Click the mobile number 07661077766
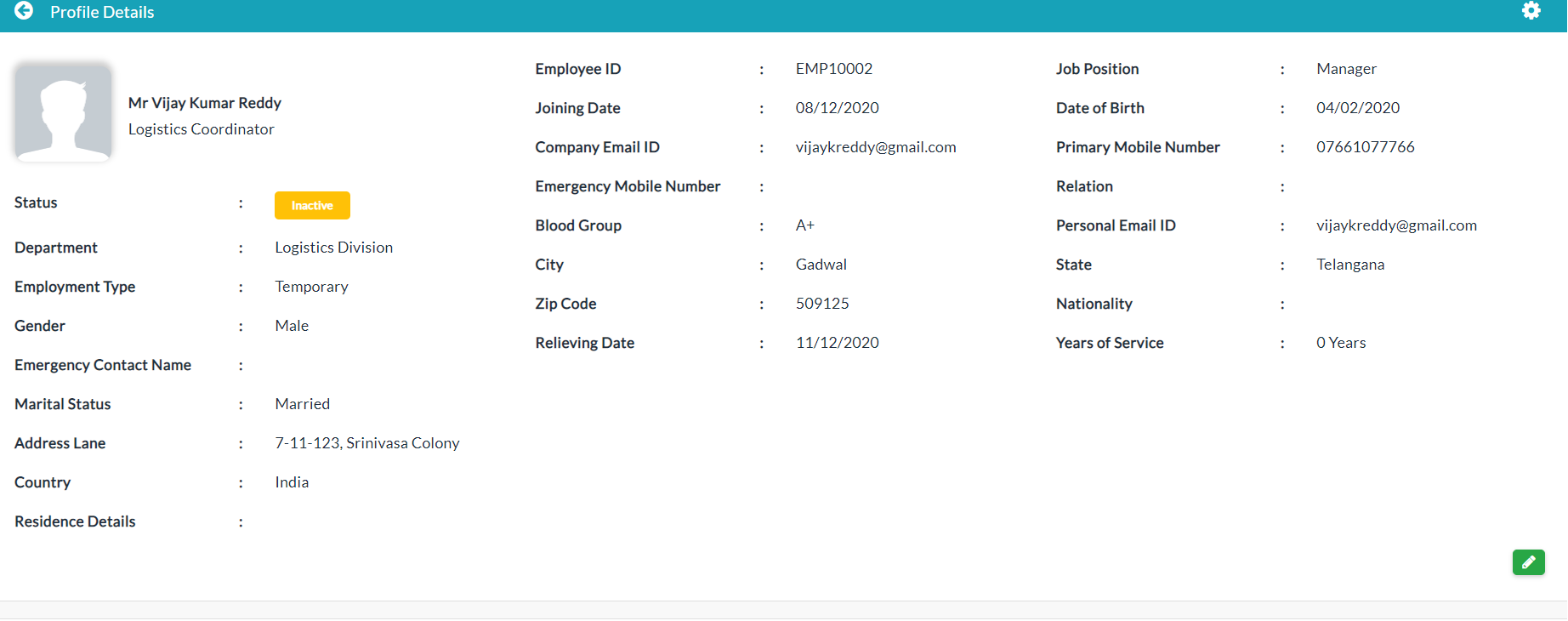Viewport: 1568px width, 621px height. tap(1366, 147)
